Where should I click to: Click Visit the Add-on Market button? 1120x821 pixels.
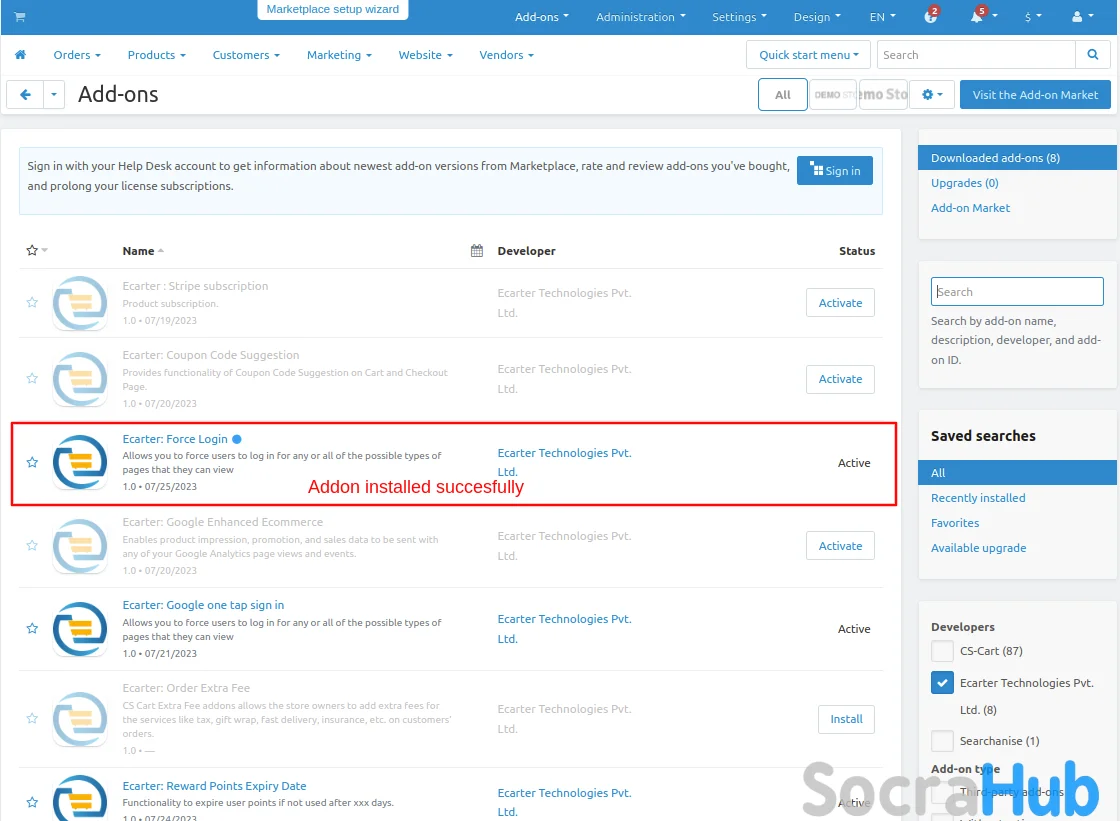[1035, 94]
